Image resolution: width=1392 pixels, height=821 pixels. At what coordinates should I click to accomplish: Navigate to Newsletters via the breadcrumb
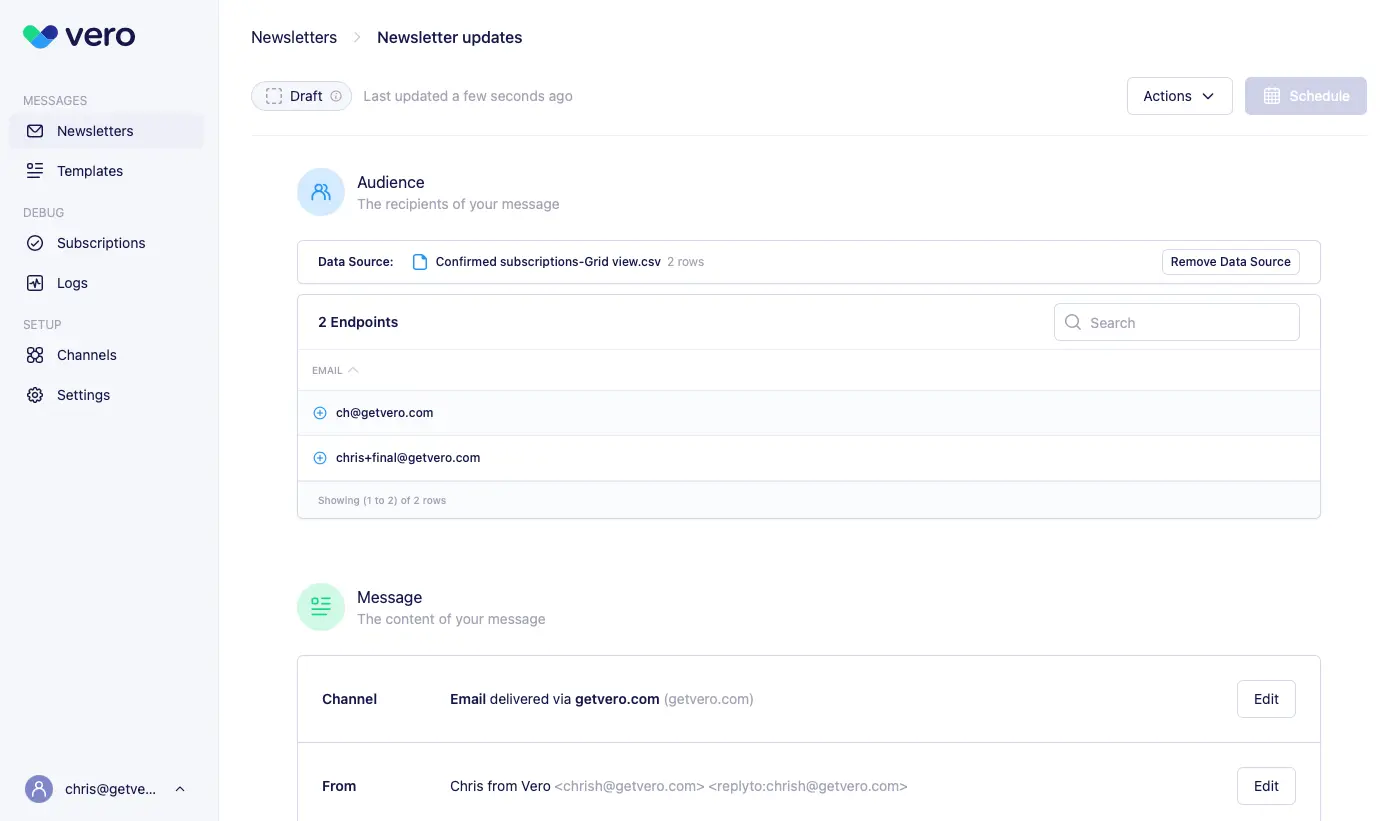pos(293,37)
